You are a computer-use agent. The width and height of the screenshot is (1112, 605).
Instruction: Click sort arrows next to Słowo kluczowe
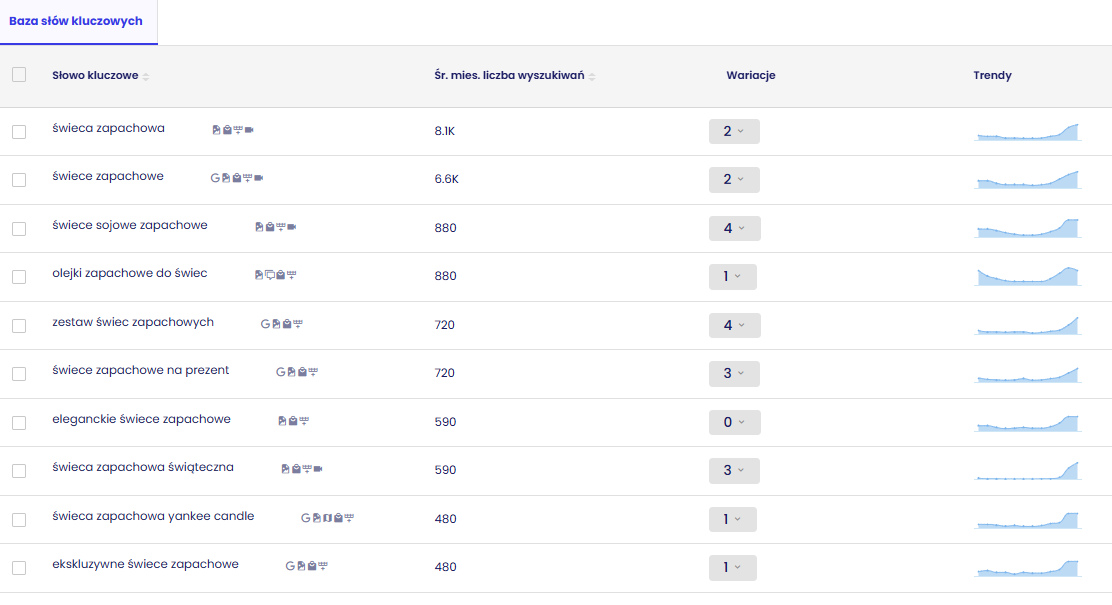[145, 77]
